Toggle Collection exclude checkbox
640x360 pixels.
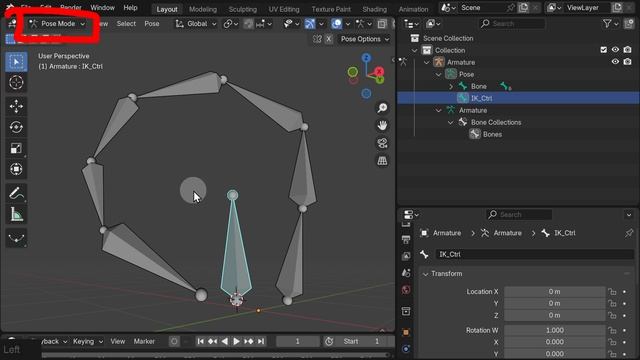click(x=603, y=50)
